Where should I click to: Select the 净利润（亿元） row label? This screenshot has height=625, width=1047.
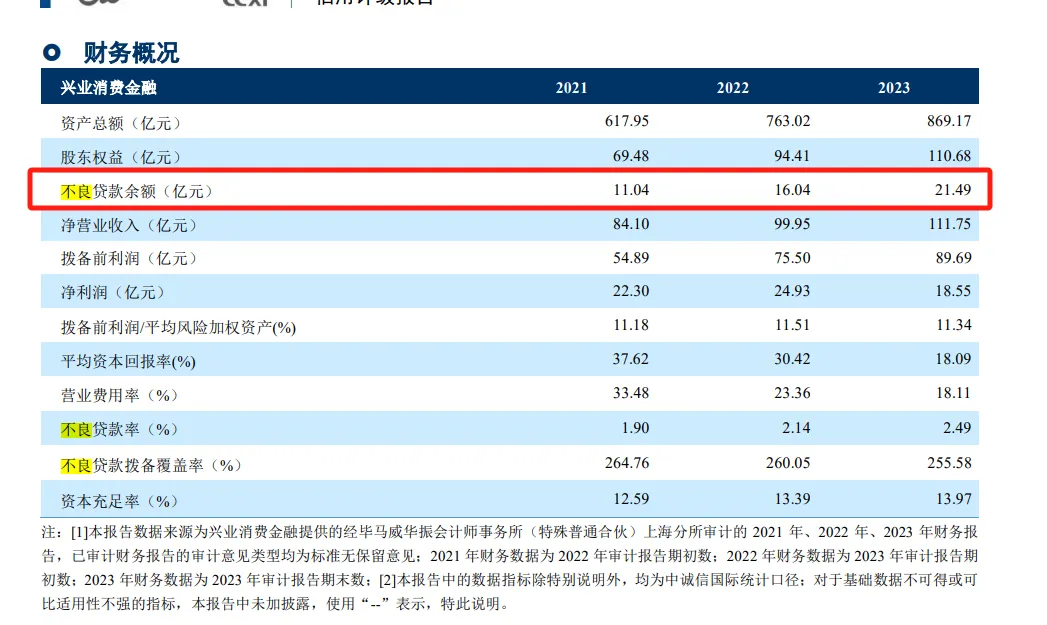click(x=113, y=292)
